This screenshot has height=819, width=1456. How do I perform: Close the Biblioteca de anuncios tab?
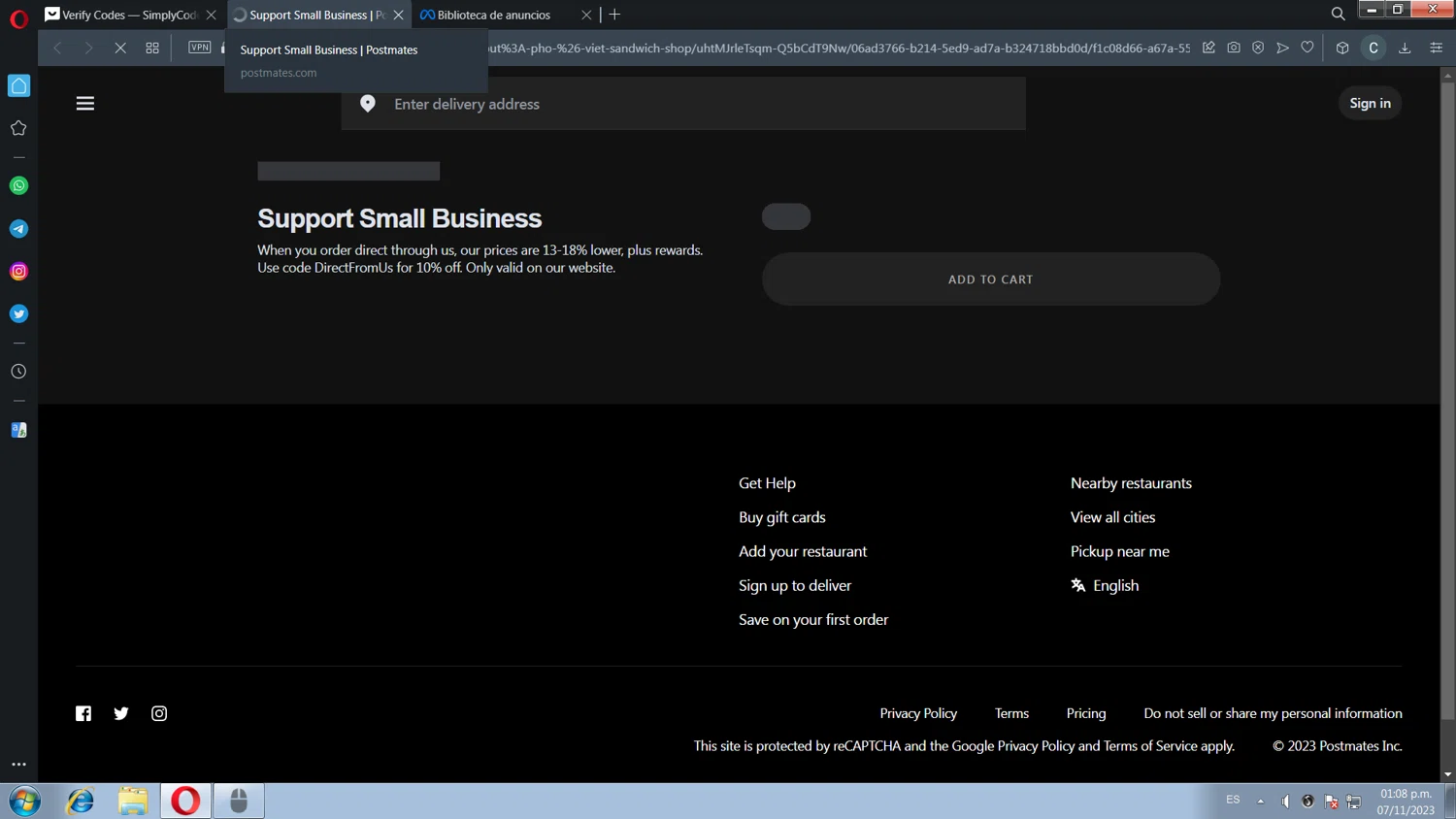point(586,15)
